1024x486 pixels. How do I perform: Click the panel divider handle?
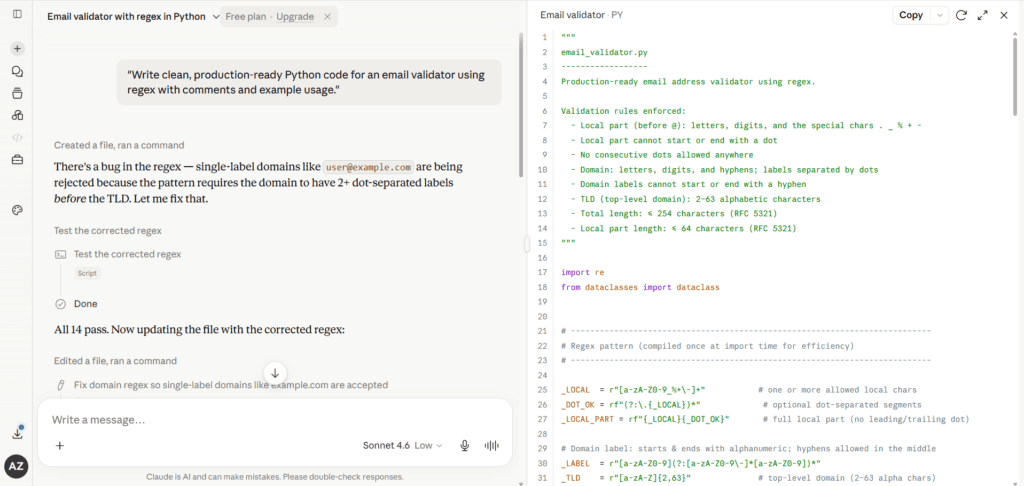pyautogui.click(x=526, y=244)
